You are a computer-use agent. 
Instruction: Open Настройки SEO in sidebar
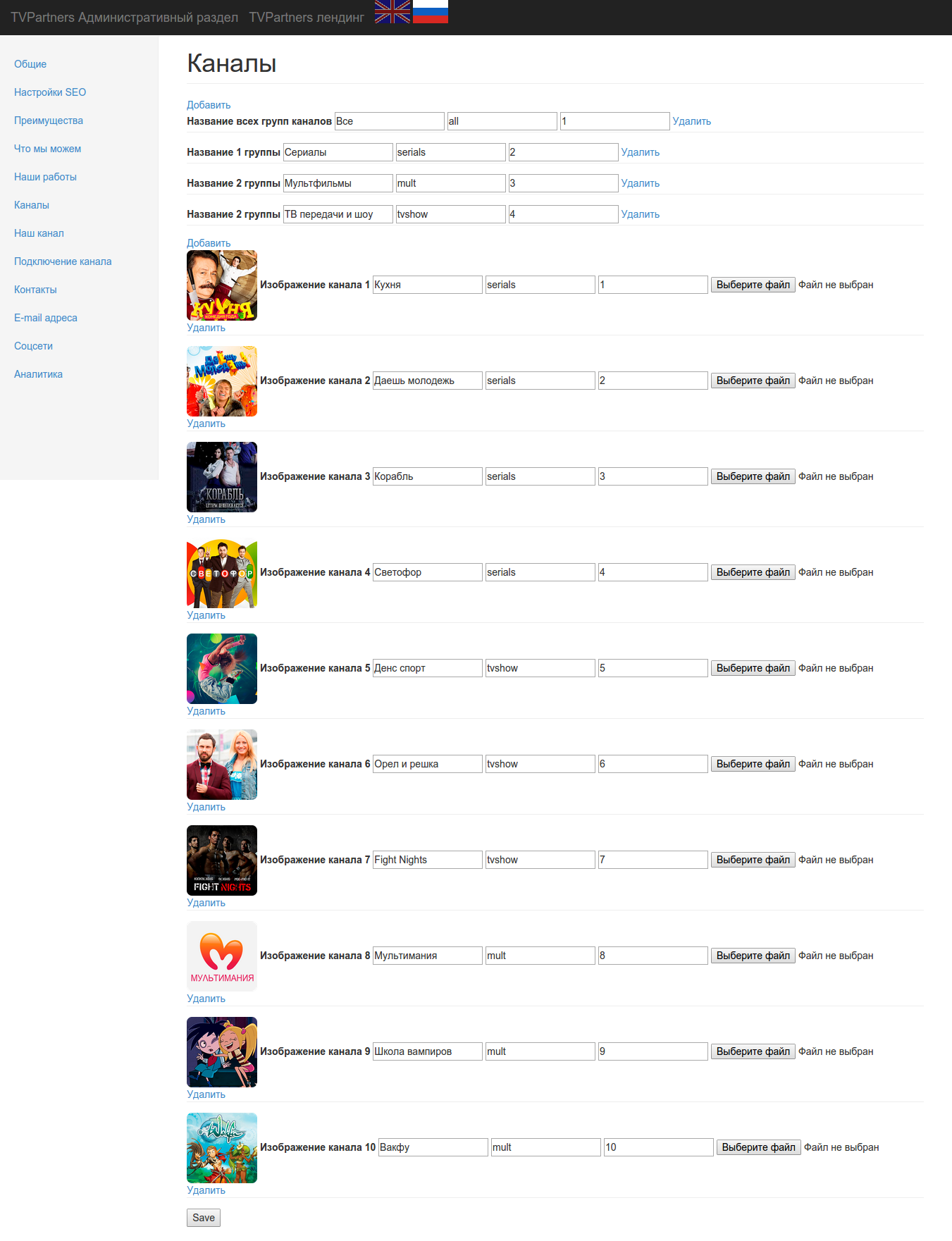[x=50, y=92]
